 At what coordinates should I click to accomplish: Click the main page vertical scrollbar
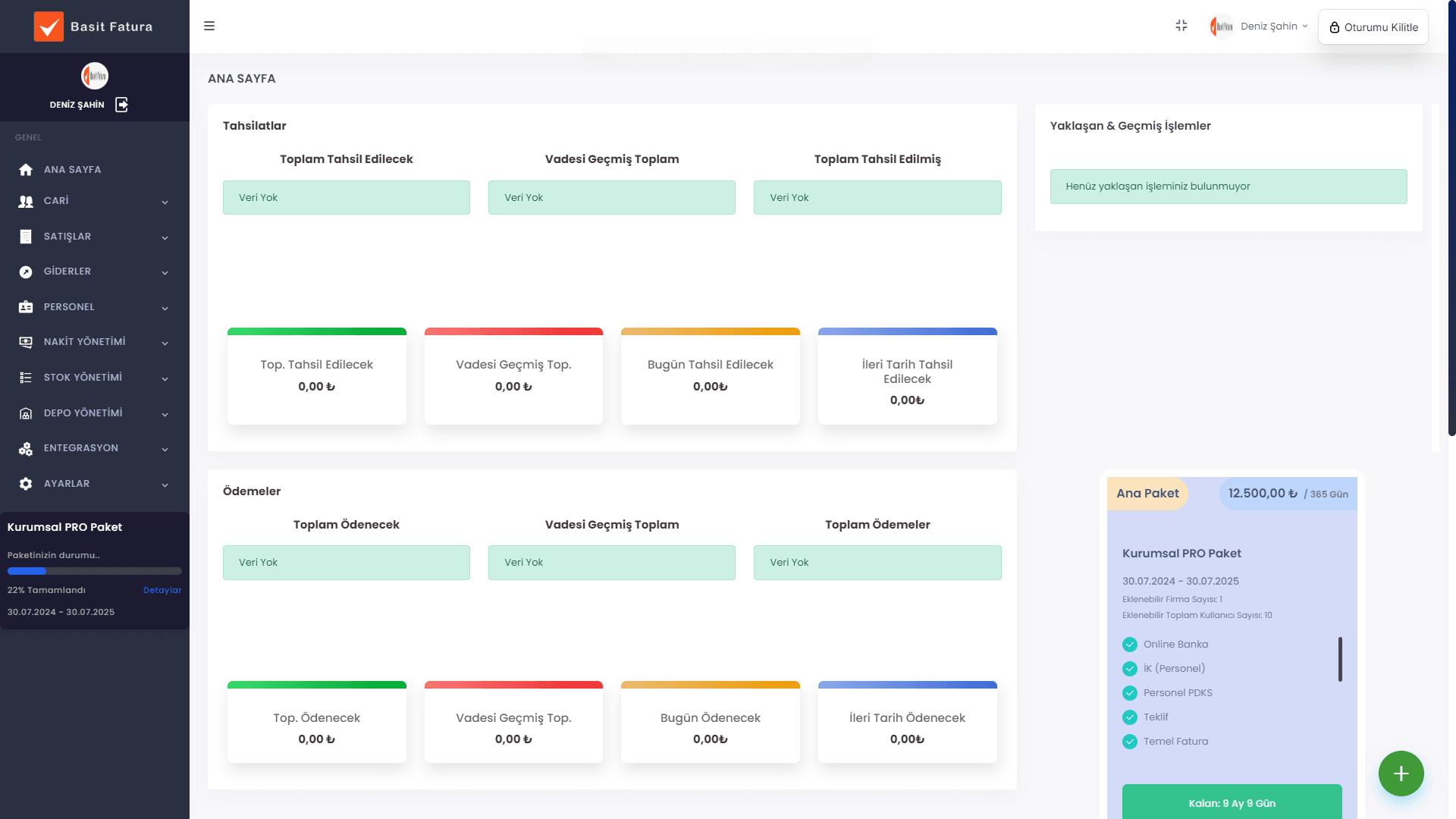tap(1451, 218)
